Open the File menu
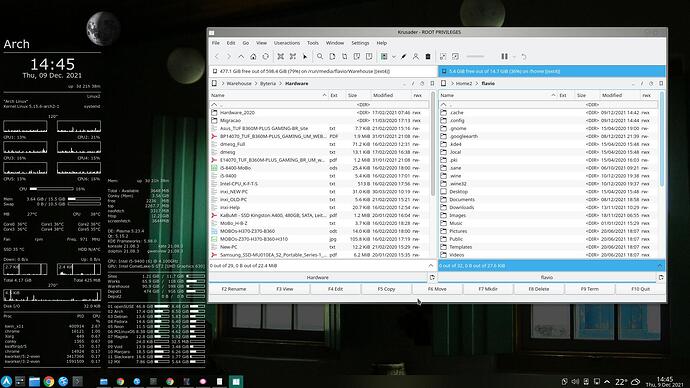The image size is (690, 388). [216, 43]
